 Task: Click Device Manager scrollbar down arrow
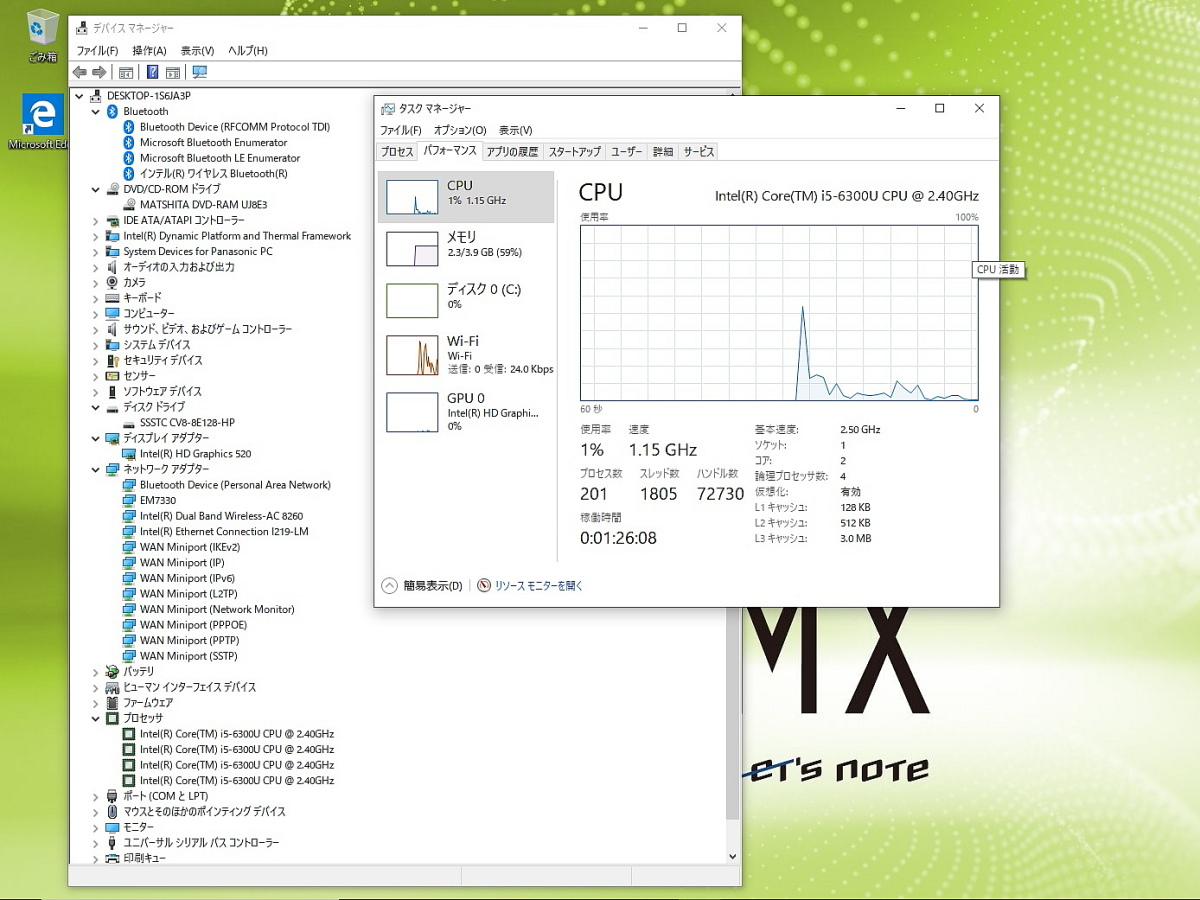(x=732, y=856)
